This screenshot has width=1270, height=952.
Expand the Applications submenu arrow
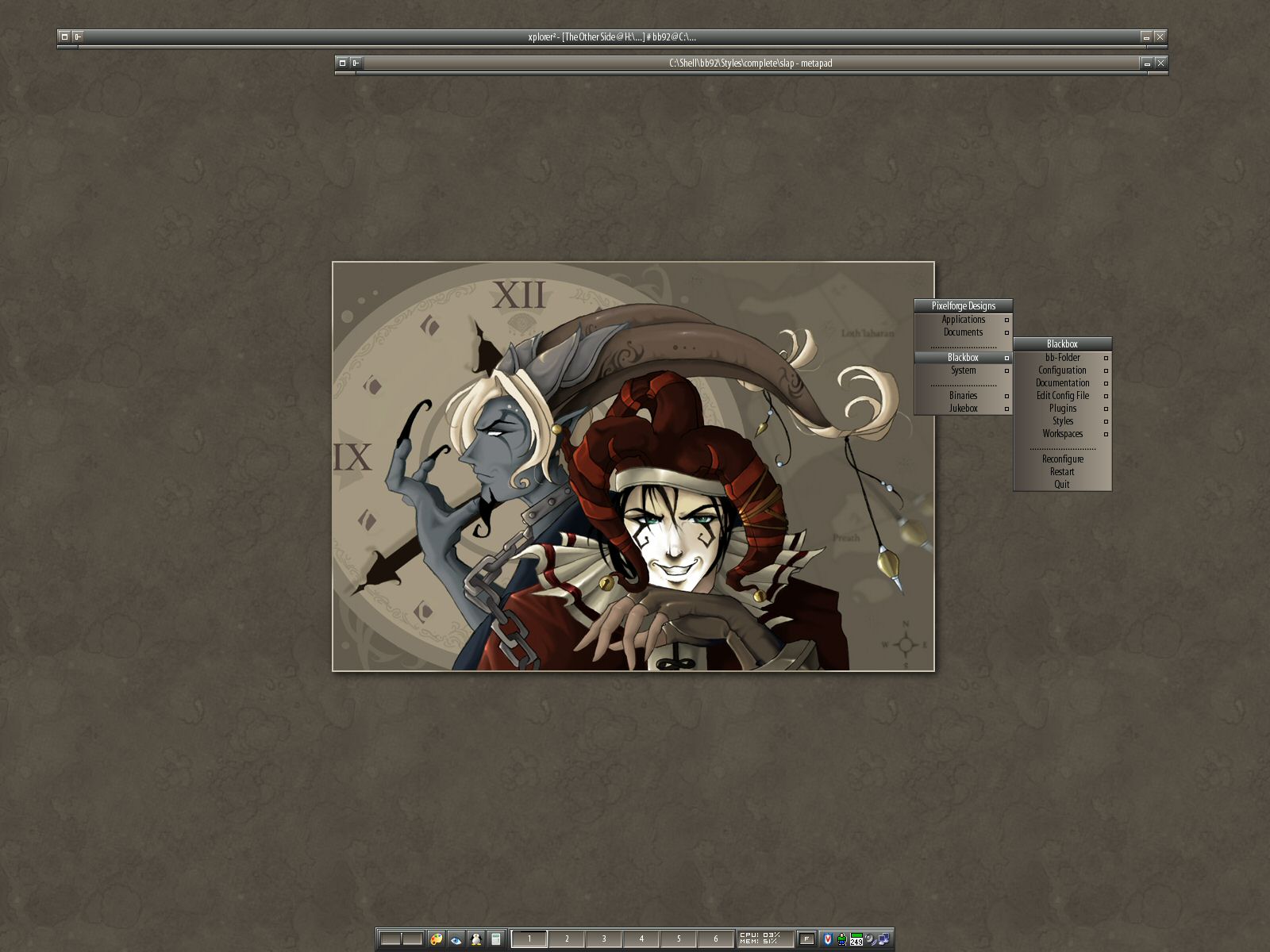point(1006,320)
